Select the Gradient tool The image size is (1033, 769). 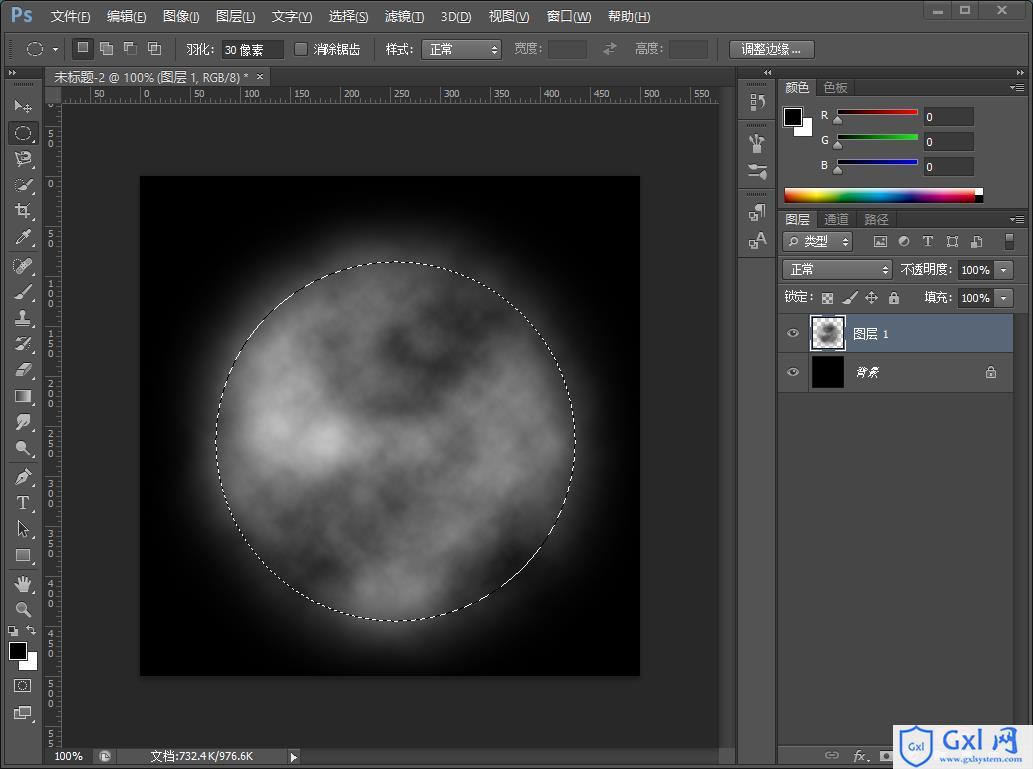pos(23,396)
